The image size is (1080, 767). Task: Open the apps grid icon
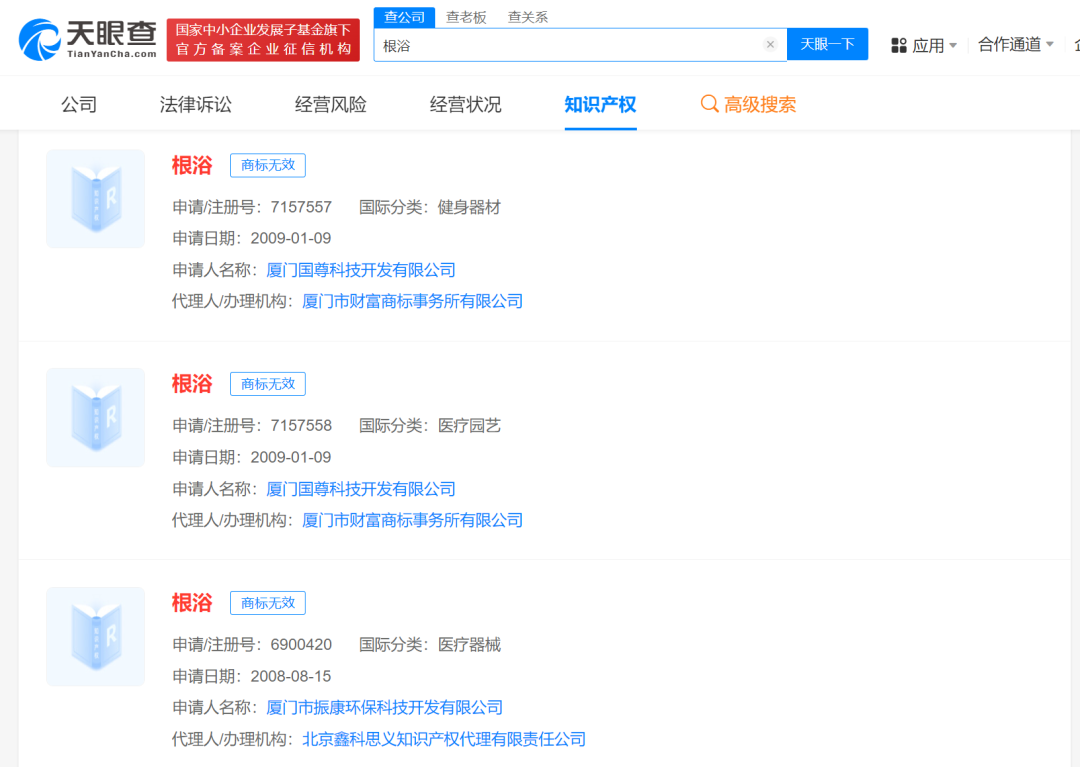tap(899, 45)
